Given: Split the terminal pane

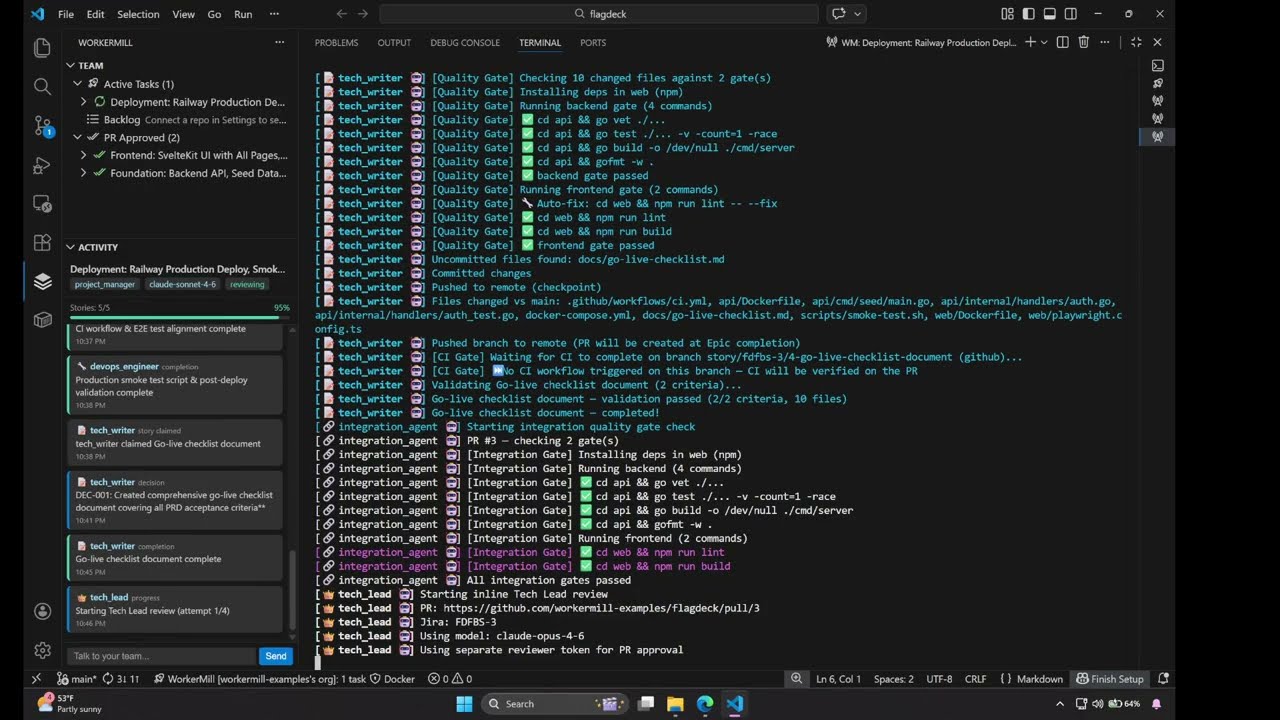Looking at the screenshot, I should coord(1062,42).
